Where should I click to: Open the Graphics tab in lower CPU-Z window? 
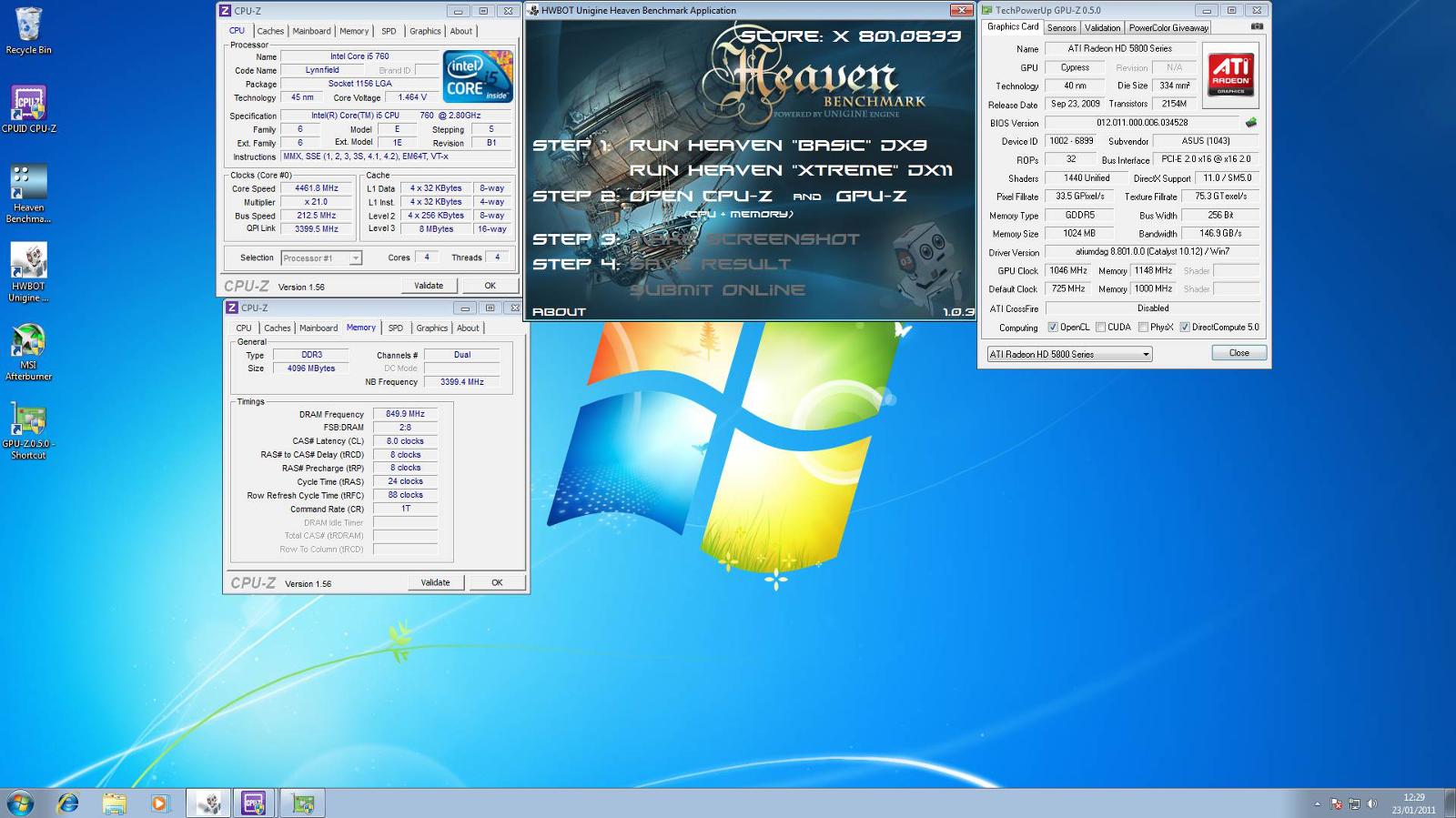coord(431,328)
